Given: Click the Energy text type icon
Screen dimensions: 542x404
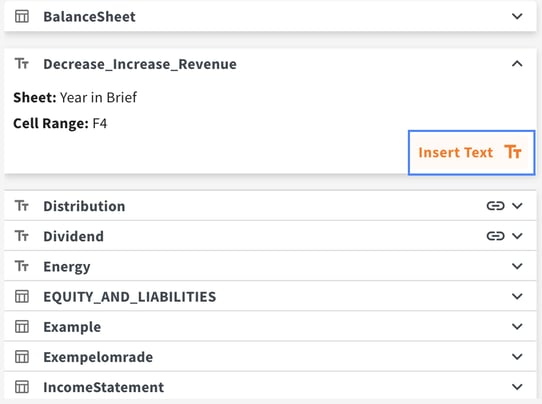Looking at the screenshot, I should click(22, 266).
